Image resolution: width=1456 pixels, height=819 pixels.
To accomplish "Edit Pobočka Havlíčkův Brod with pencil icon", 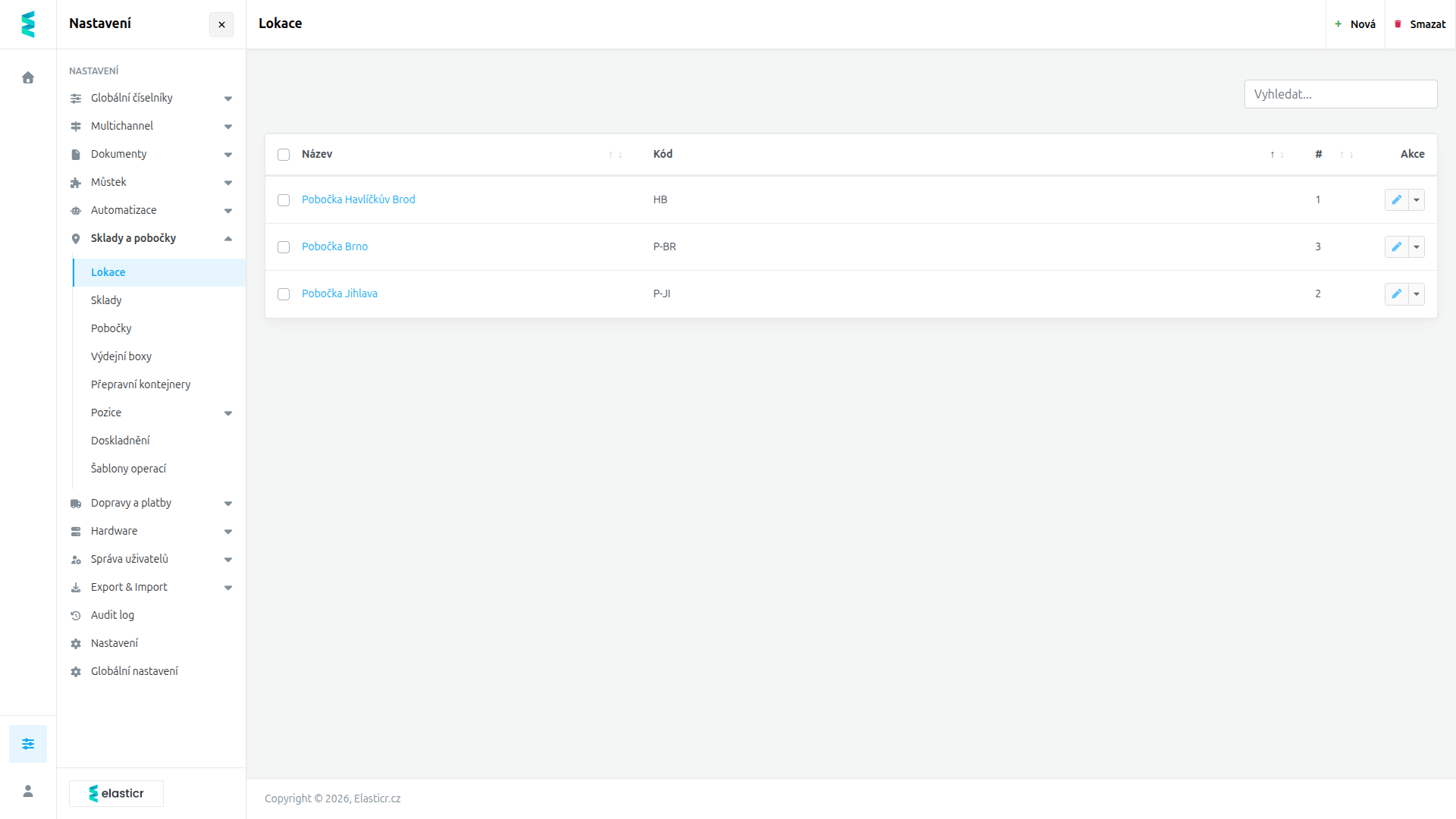I will (x=1396, y=199).
